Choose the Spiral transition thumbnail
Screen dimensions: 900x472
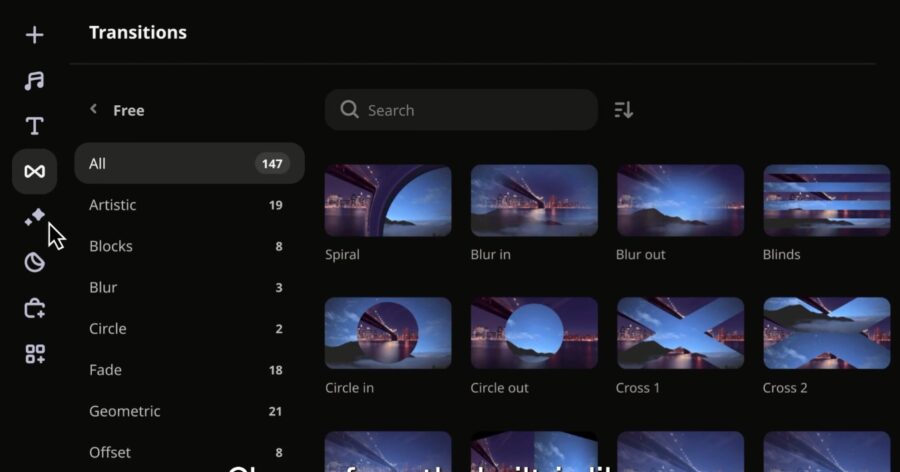388,200
